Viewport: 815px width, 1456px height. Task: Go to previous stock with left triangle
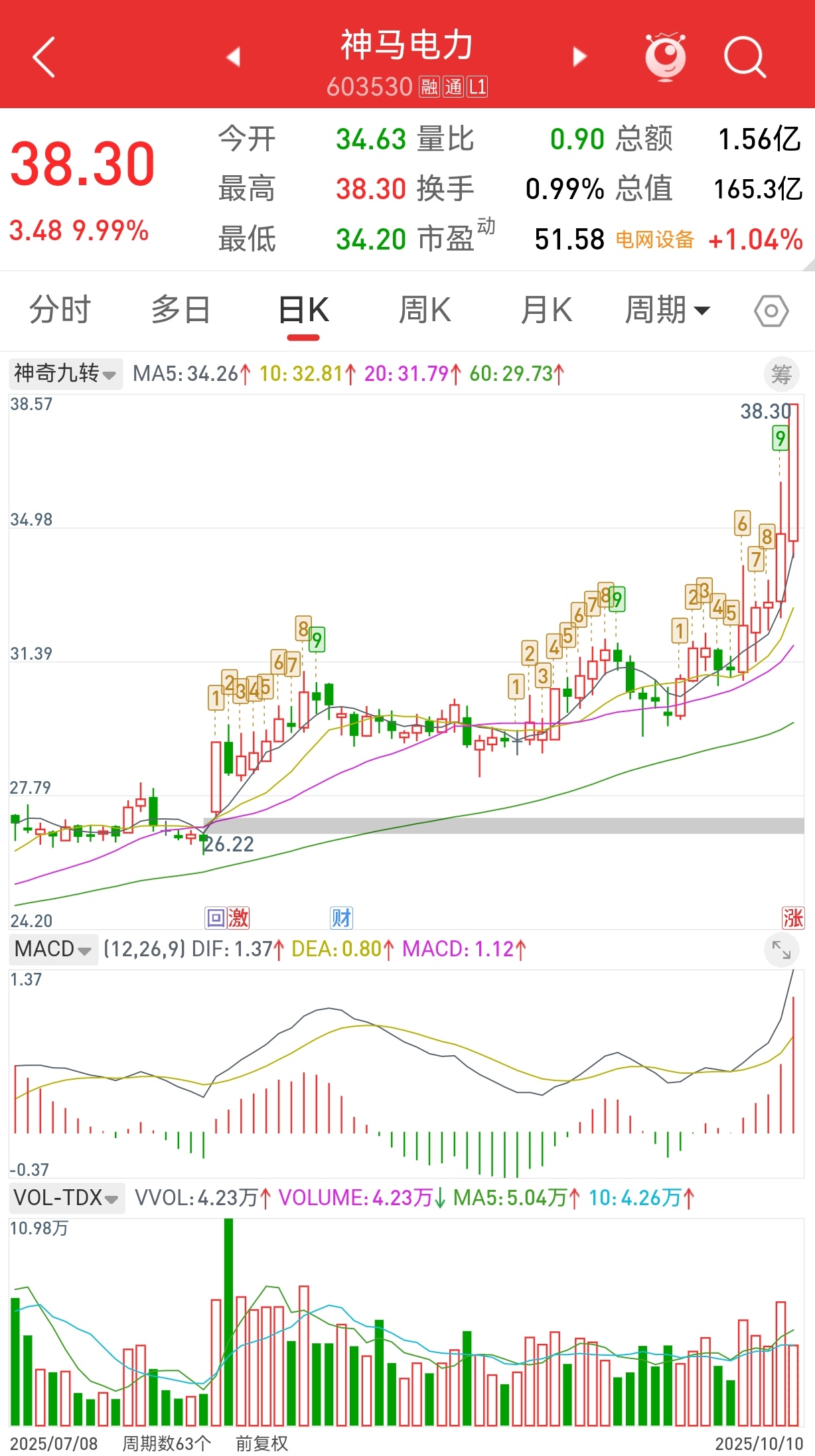[233, 57]
